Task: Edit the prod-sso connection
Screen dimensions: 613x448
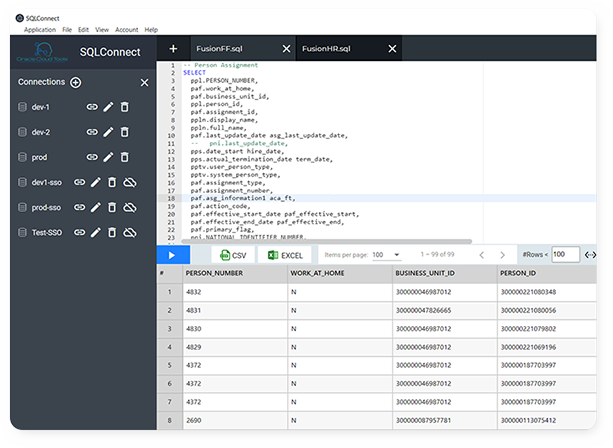Action: [96, 207]
